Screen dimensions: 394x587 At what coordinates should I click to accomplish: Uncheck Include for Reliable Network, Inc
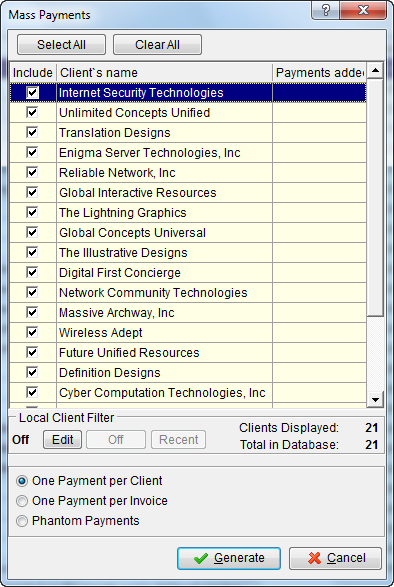pos(32,172)
